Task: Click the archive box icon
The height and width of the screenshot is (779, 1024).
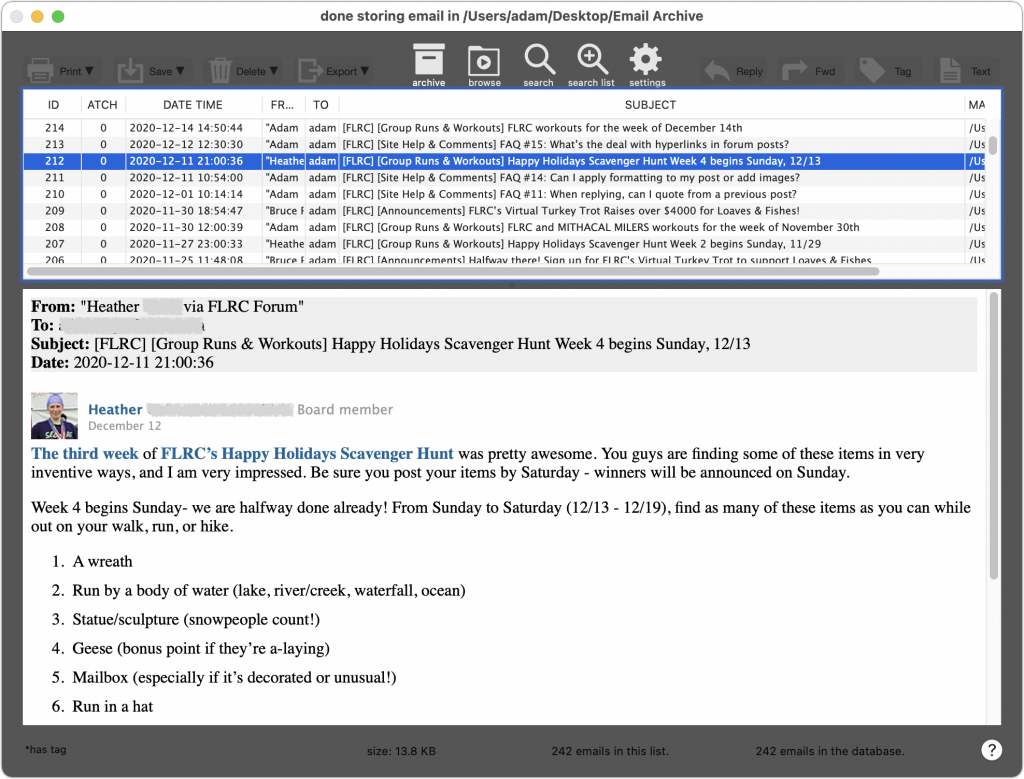Action: 428,60
